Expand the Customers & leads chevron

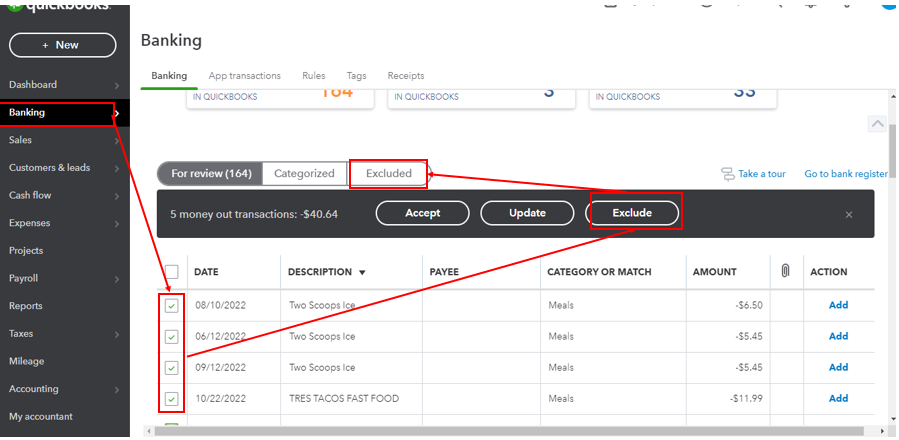(x=116, y=169)
